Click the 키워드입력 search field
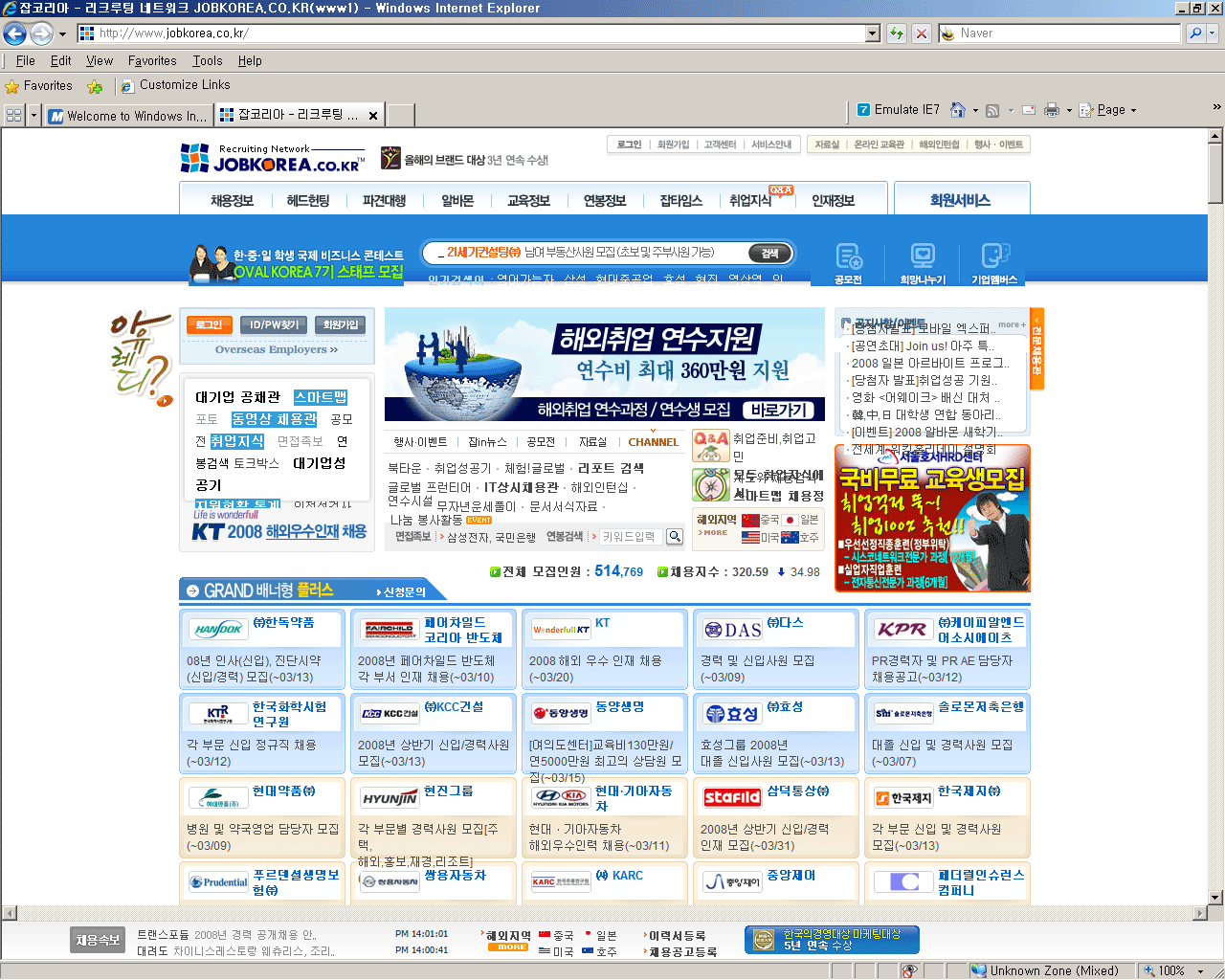The height and width of the screenshot is (980, 1225). tap(632, 537)
